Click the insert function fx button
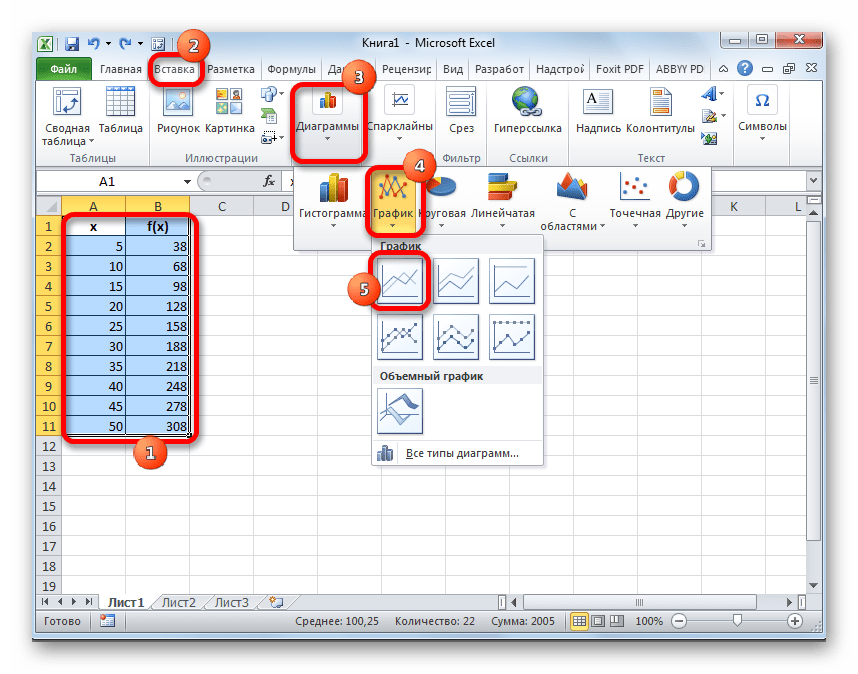This screenshot has height=674, width=858. coord(269,181)
